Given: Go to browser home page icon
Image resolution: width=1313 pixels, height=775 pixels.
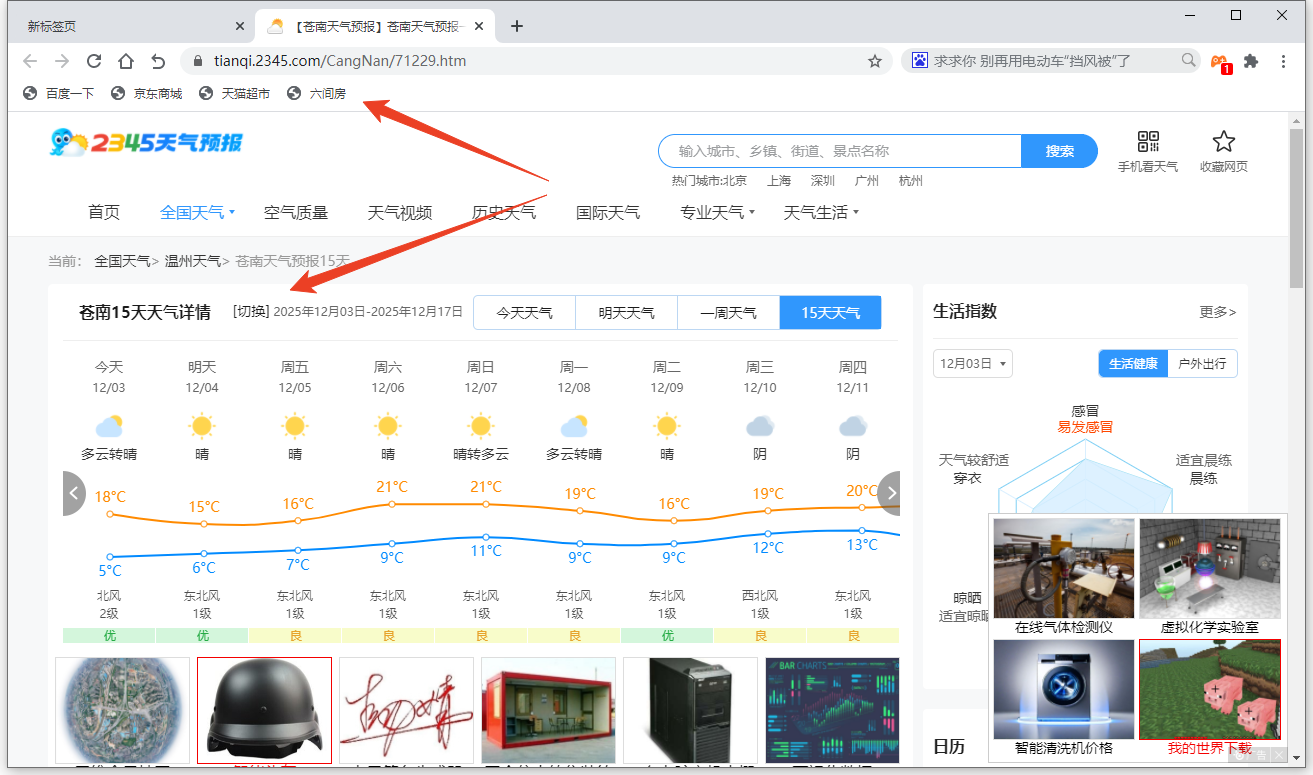Looking at the screenshot, I should 126,61.
